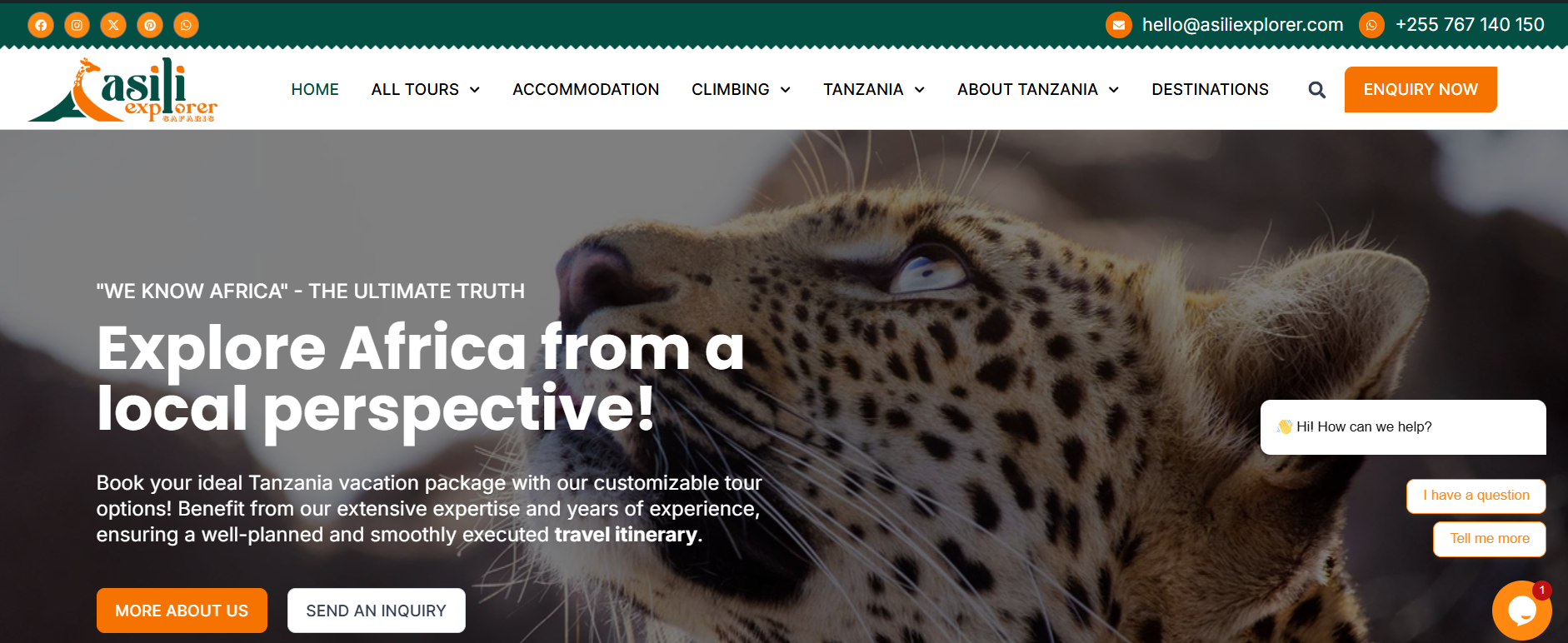The width and height of the screenshot is (1568, 643).
Task: Open the Pinterest social icon
Action: pos(150,25)
